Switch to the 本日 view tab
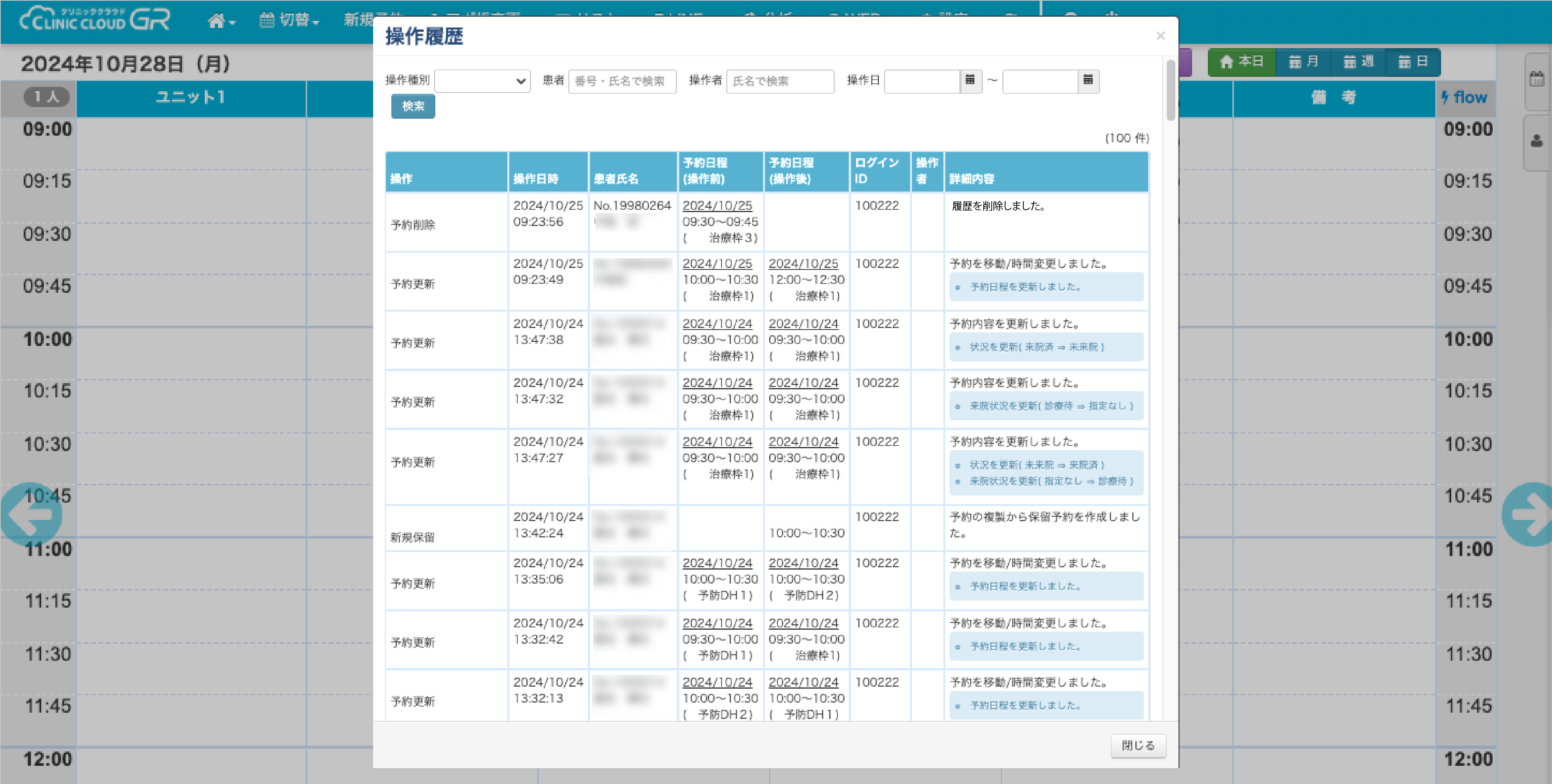 click(1241, 62)
